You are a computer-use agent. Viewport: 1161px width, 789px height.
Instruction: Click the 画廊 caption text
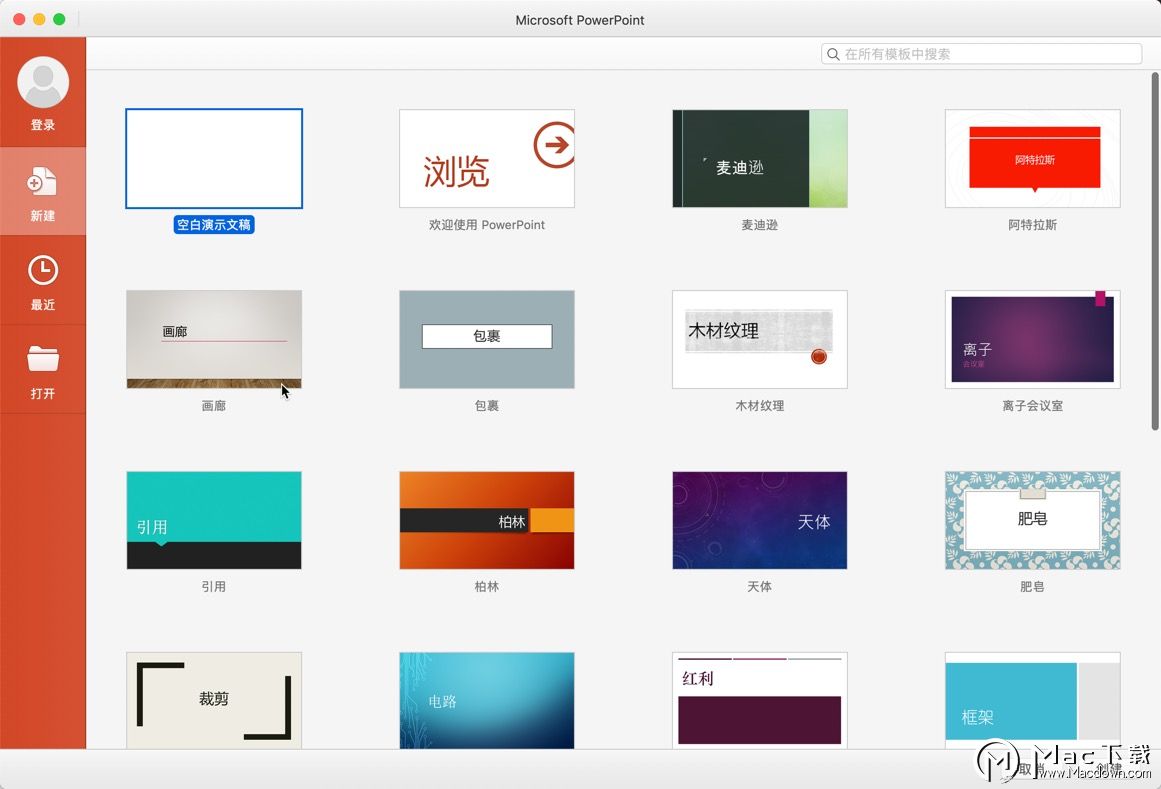pyautogui.click(x=214, y=406)
